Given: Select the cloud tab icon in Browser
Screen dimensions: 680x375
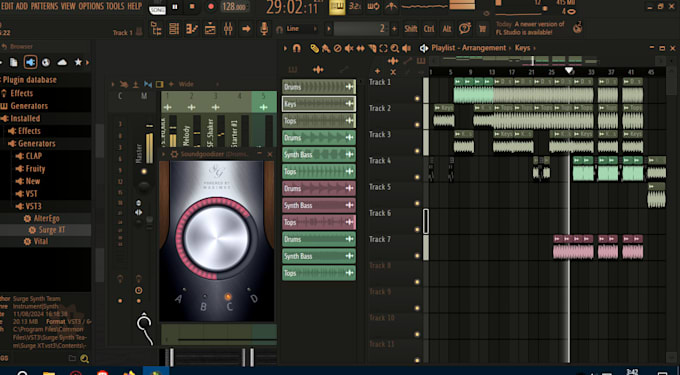Looking at the screenshot, I should tap(62, 62).
